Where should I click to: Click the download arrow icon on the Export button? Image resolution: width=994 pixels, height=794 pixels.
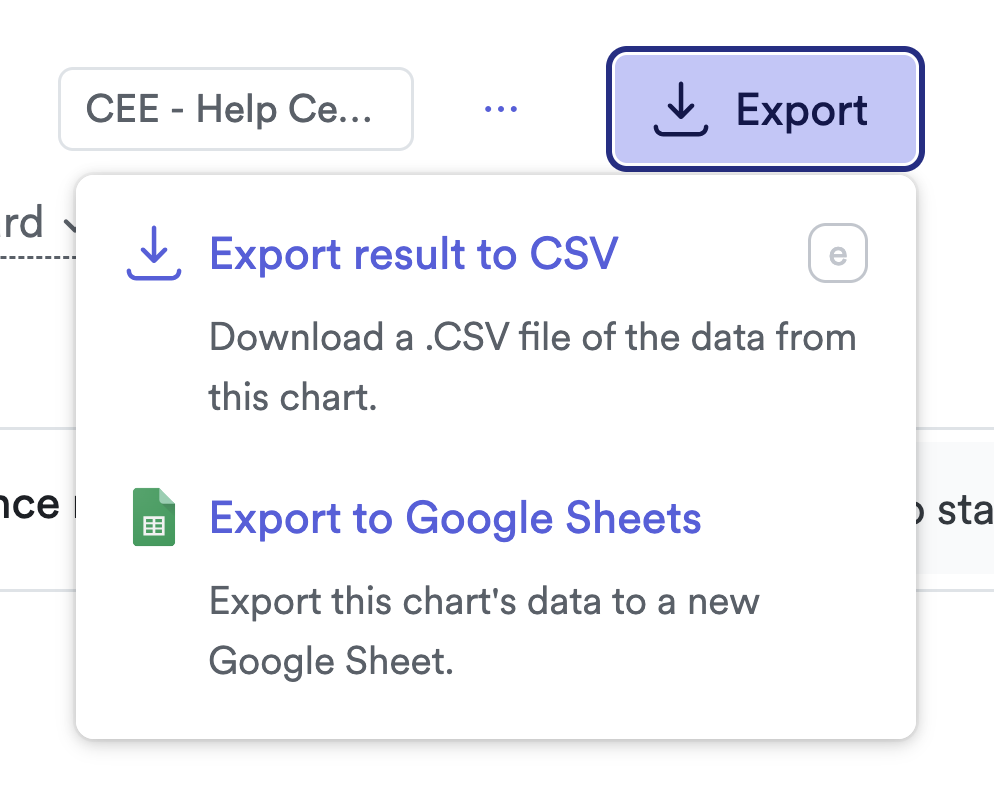[680, 109]
